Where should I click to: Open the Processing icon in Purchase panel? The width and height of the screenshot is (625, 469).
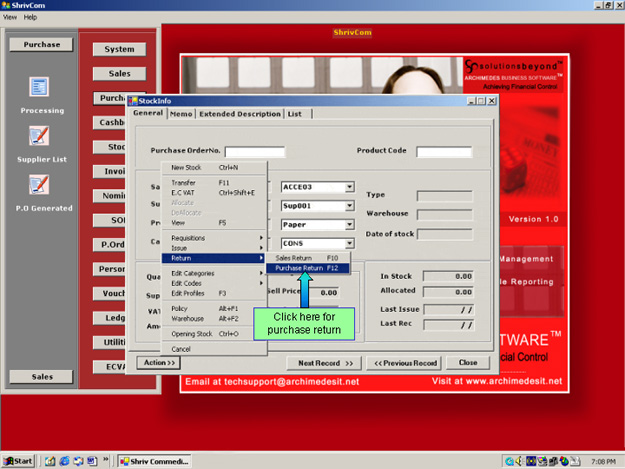click(39, 89)
